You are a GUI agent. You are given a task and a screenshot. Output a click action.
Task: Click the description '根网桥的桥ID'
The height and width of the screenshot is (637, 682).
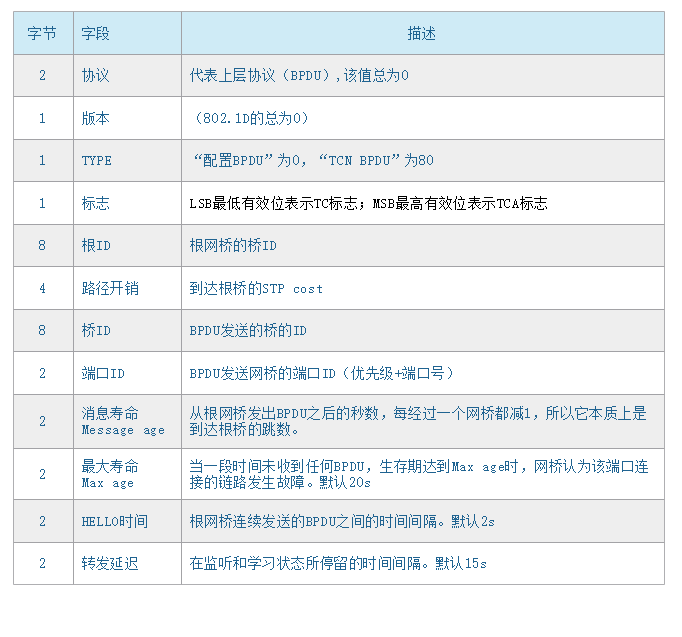233,245
